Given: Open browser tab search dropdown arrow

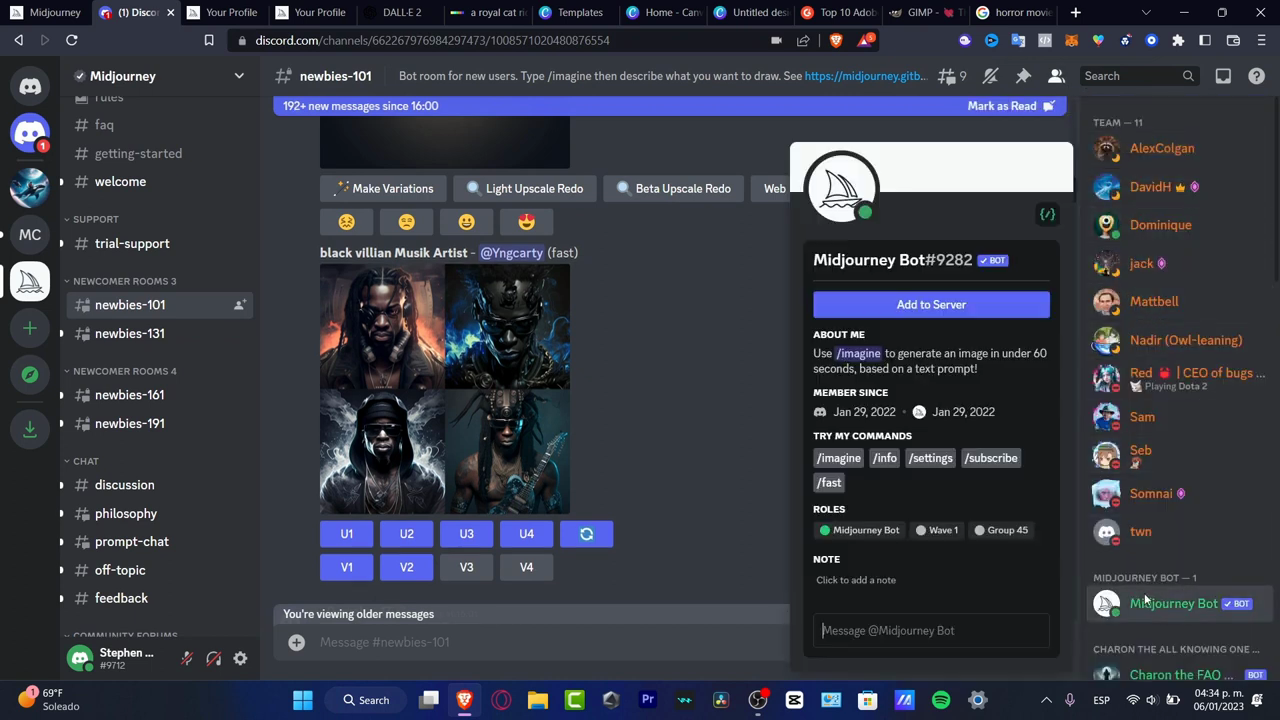Looking at the screenshot, I should [x=1146, y=13].
